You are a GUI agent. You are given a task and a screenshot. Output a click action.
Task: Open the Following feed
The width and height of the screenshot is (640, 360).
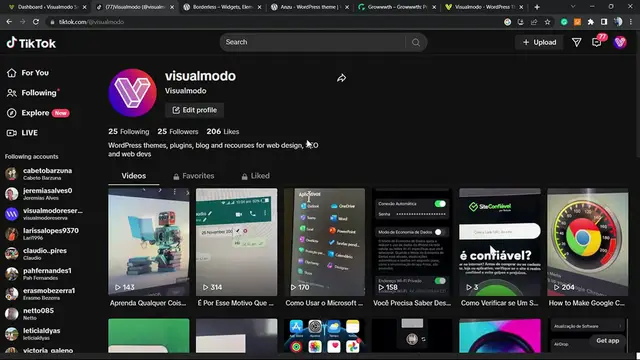[32, 93]
